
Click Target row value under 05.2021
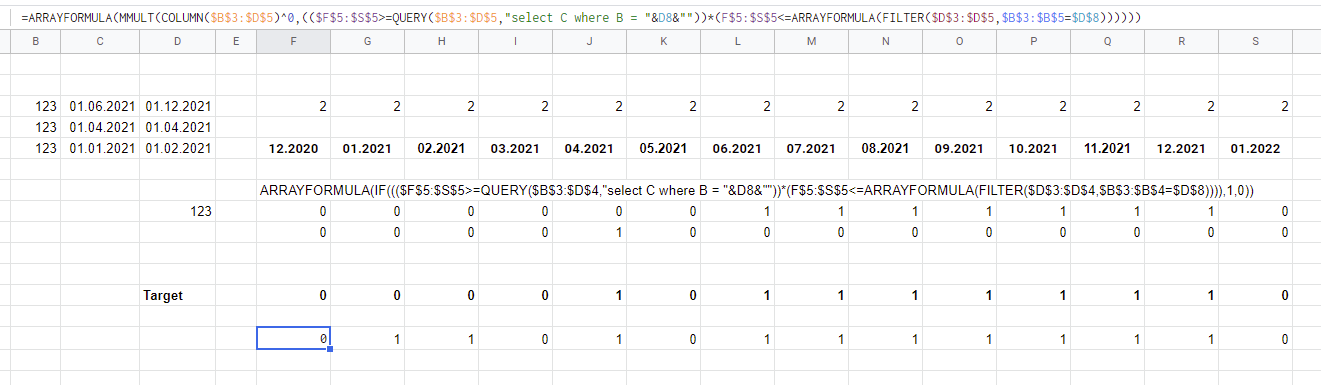(664, 296)
